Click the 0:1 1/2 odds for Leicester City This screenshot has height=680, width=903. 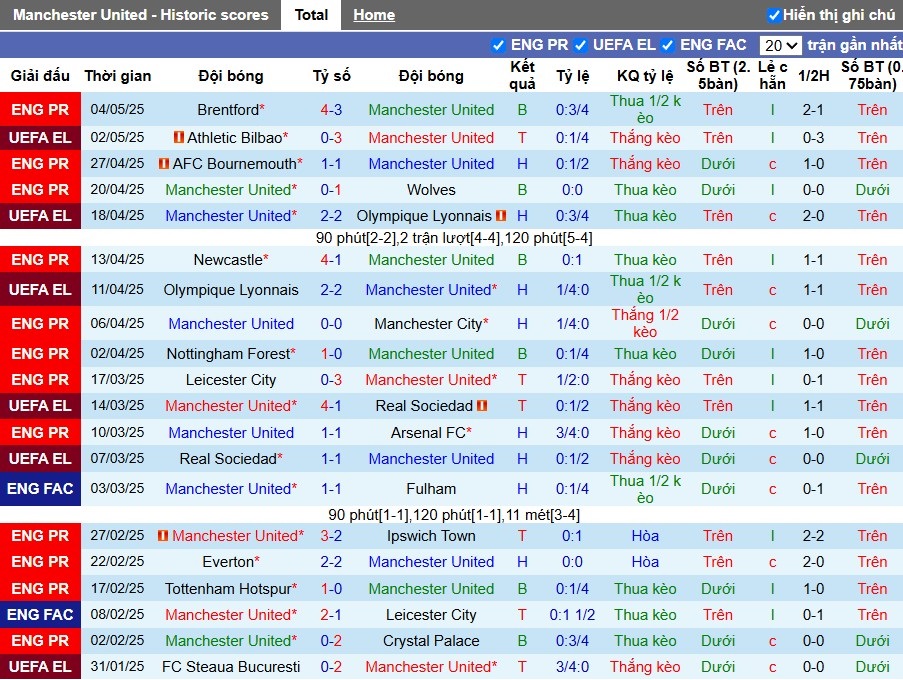point(572,615)
